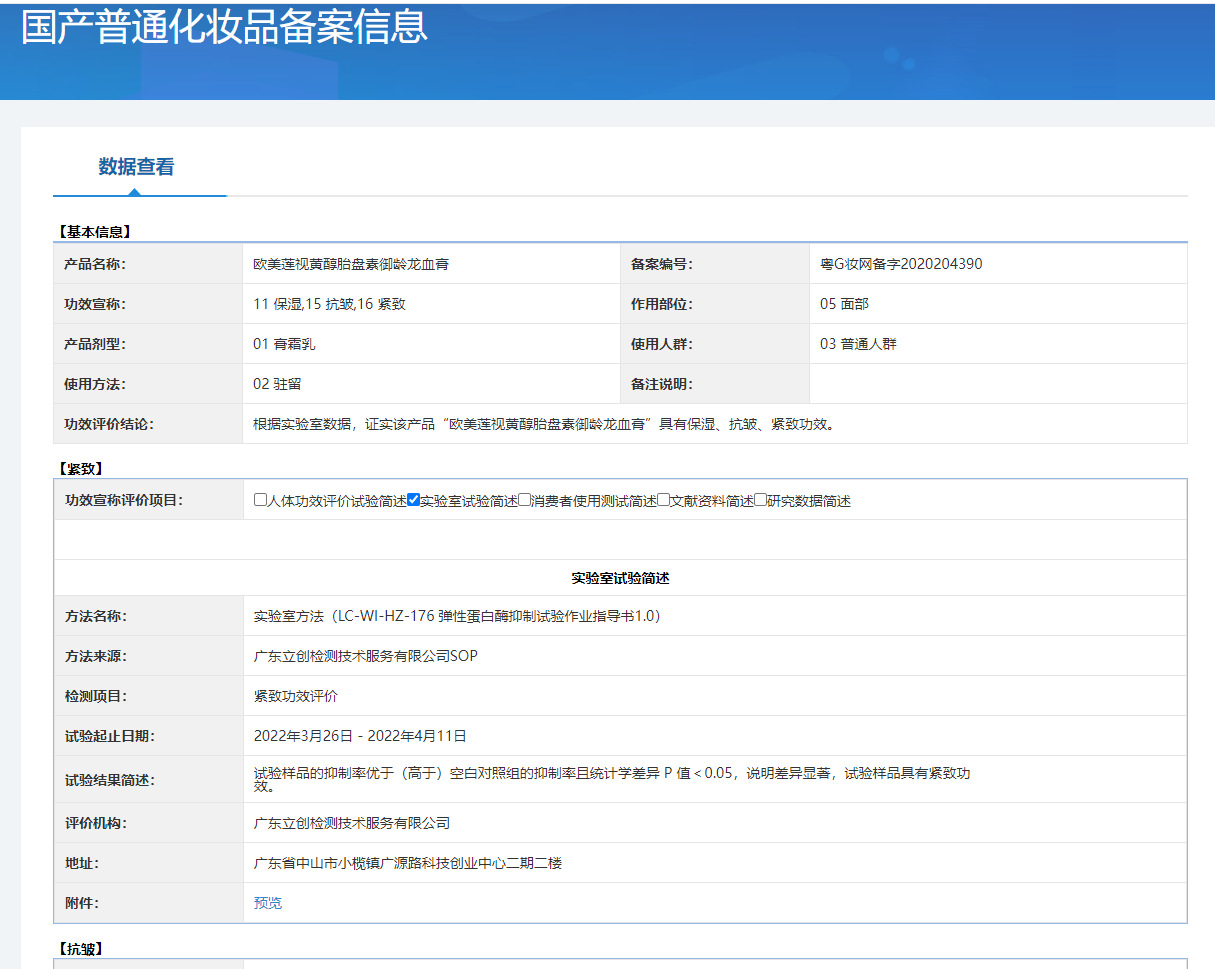
Task: Click the 国产普通化妆品备案信息 page title
Action: click(x=224, y=27)
